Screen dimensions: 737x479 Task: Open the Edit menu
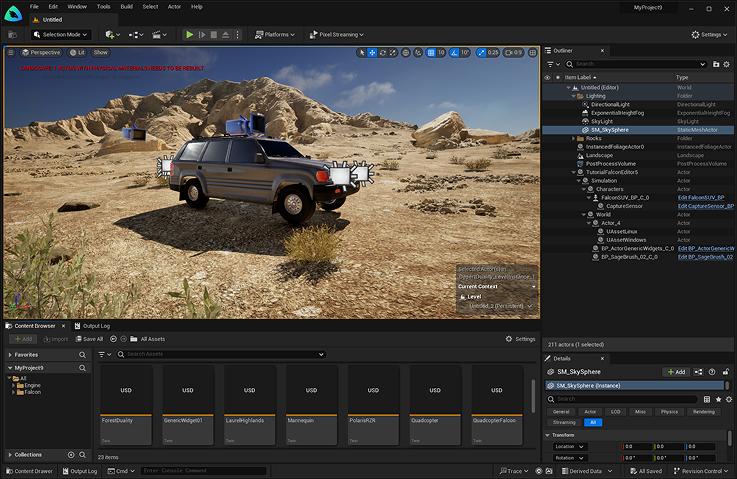coord(53,7)
